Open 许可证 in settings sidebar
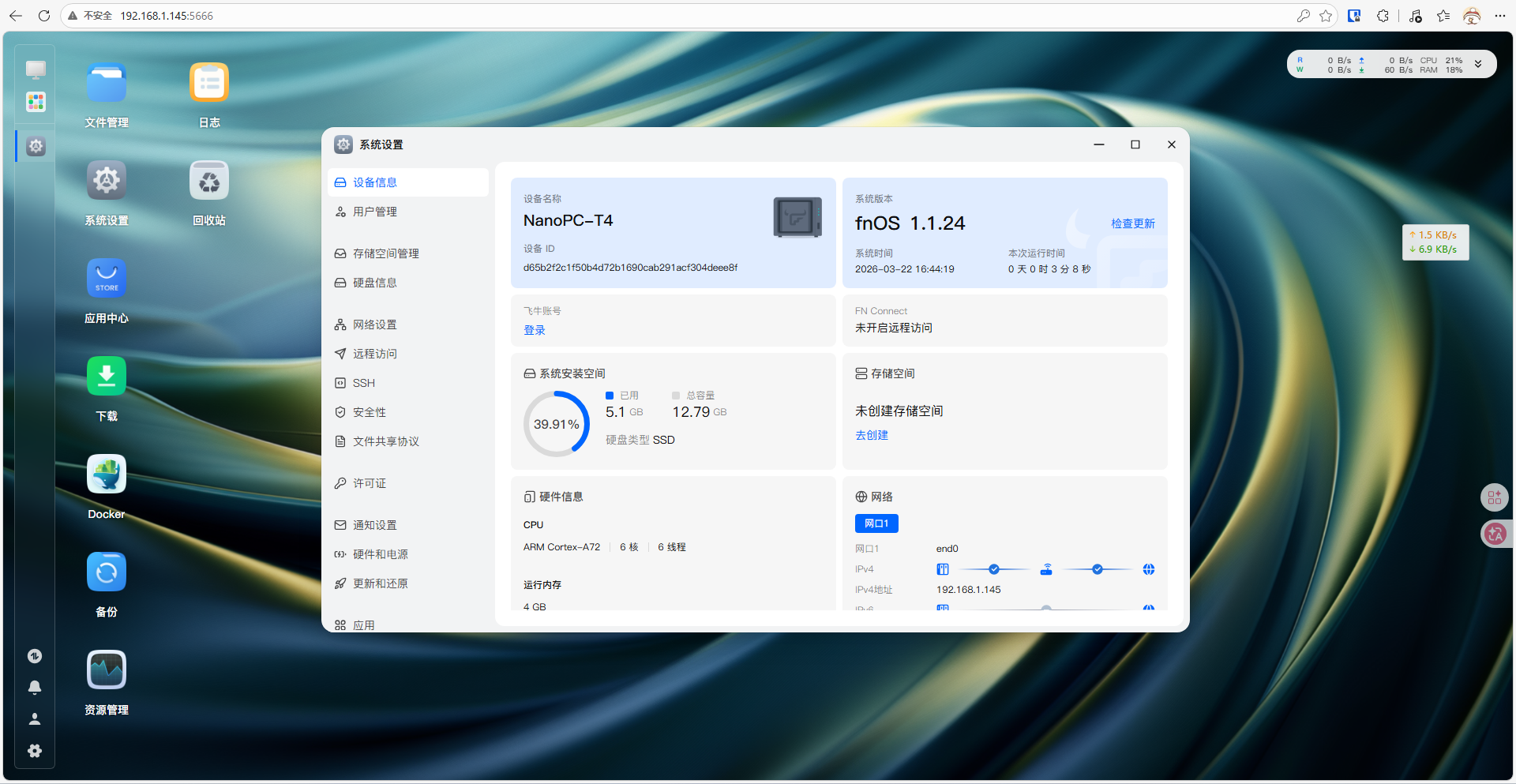 tap(408, 483)
